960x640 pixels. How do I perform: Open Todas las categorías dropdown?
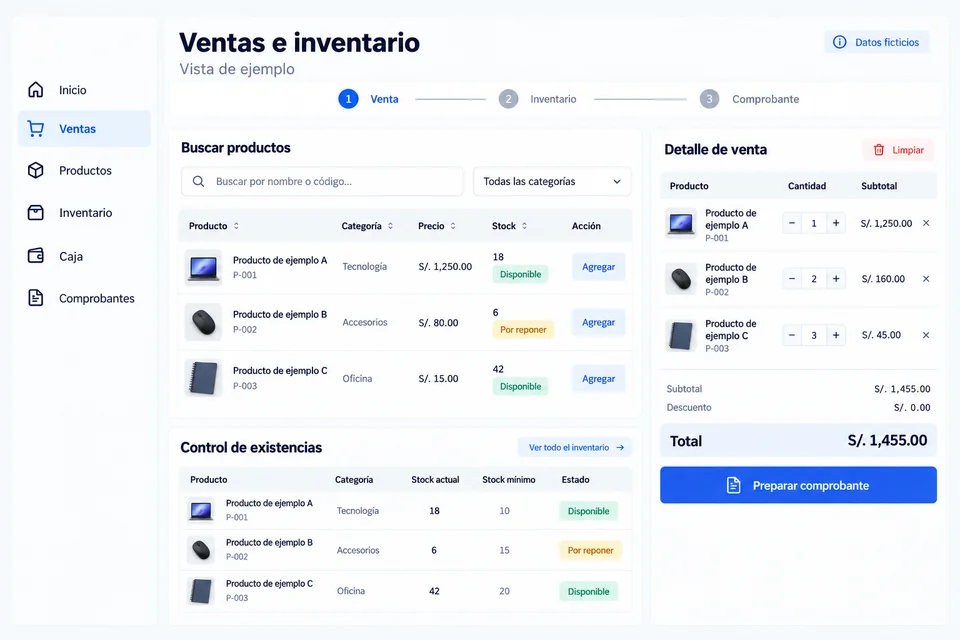pos(552,181)
